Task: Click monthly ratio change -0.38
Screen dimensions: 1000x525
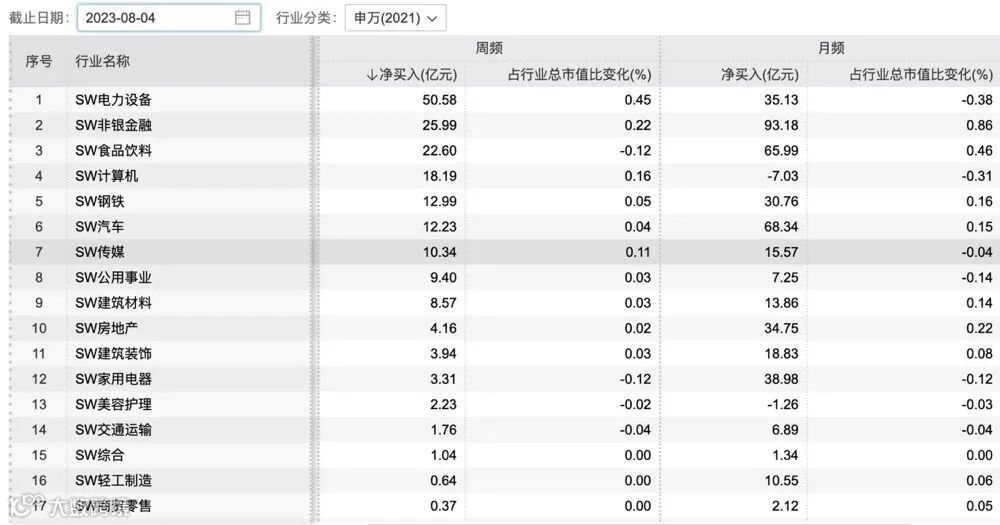Action: click(977, 100)
